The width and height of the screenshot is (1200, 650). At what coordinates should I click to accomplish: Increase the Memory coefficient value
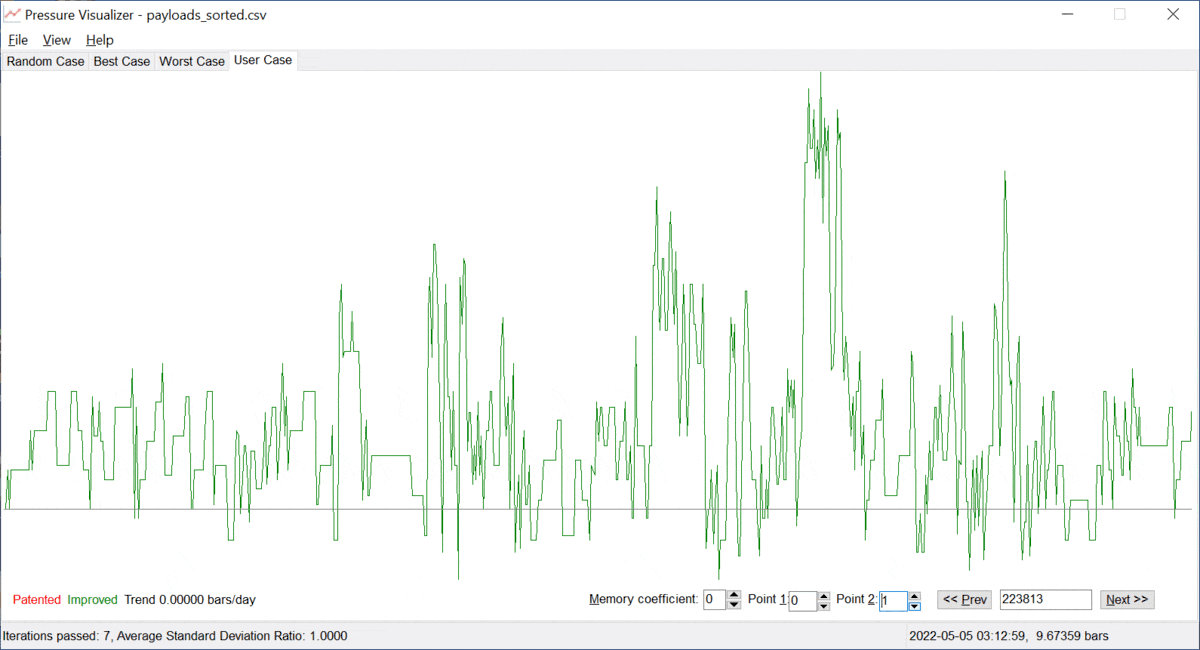(x=734, y=595)
